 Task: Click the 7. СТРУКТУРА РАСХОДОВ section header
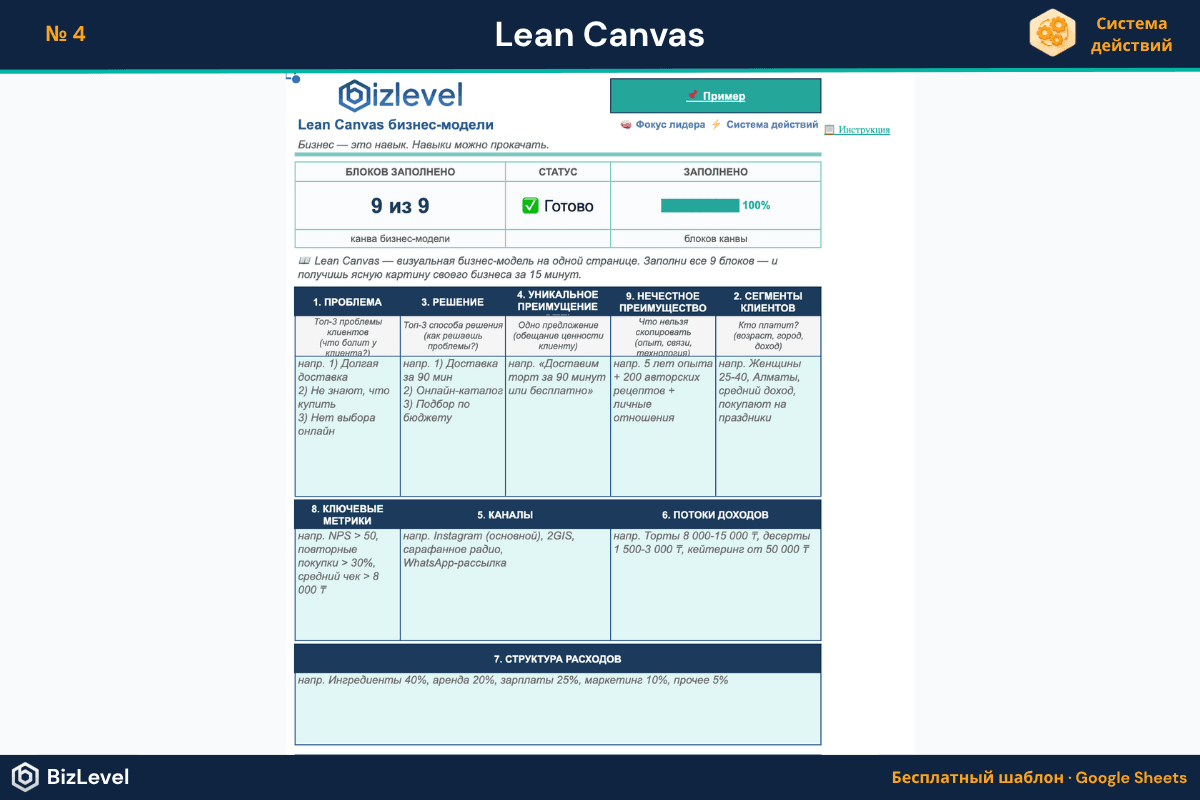click(x=557, y=657)
